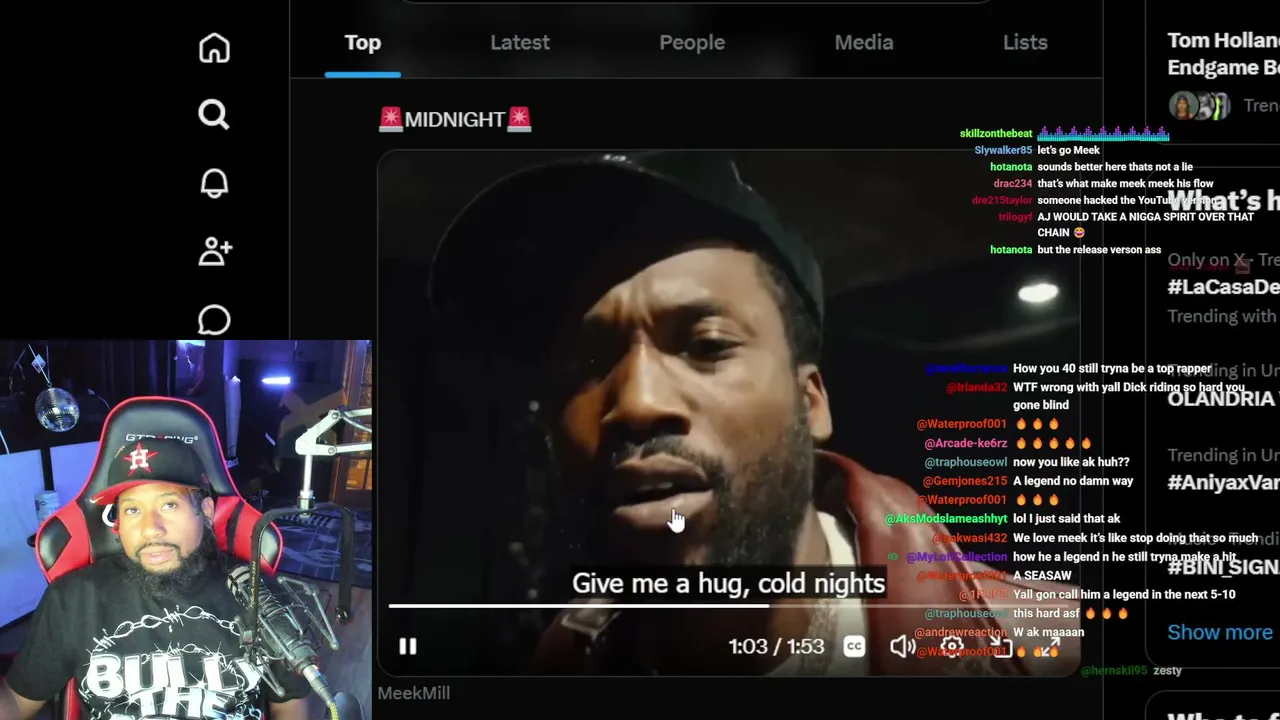Click the video caption "Give me a hug, cold nights"
The width and height of the screenshot is (1280, 720).
pos(728,583)
